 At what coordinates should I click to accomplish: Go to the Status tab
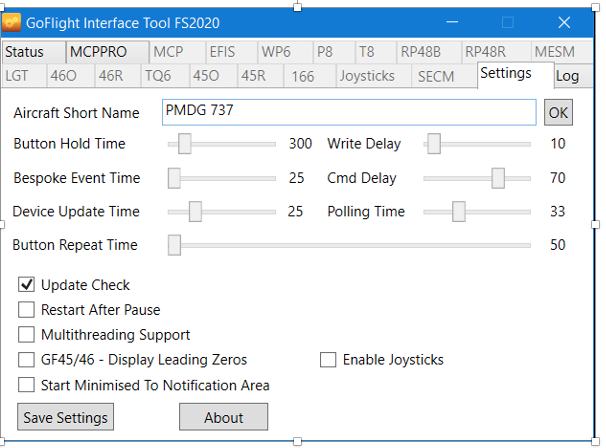coord(25,52)
